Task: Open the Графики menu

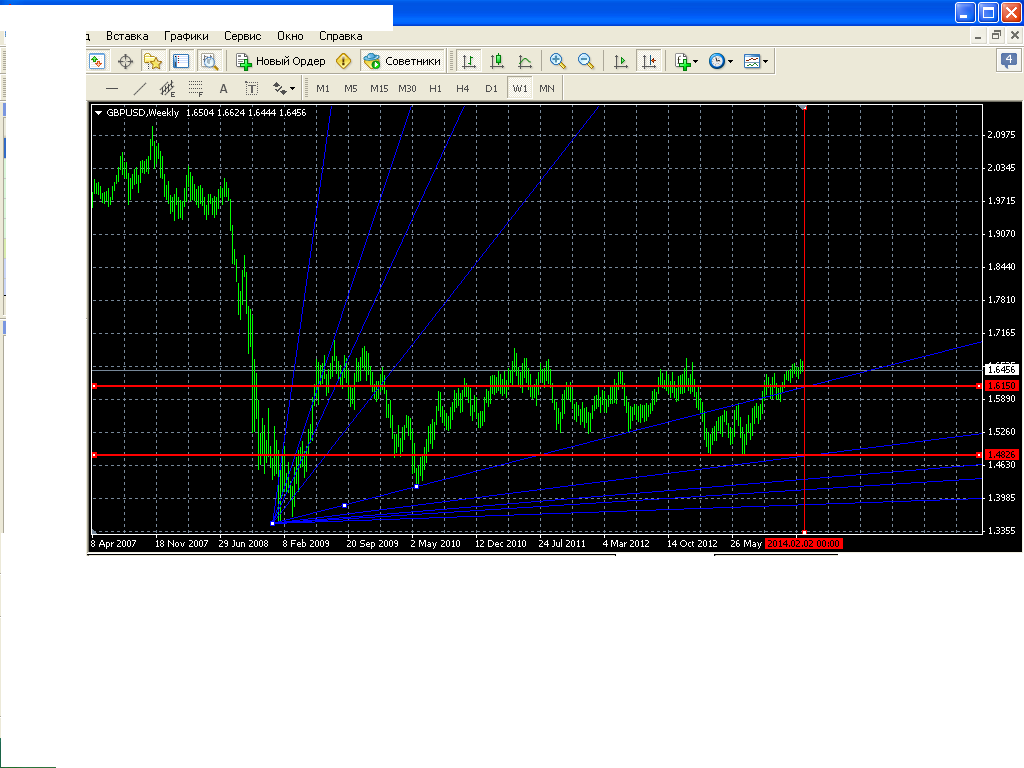Action: 187,35
